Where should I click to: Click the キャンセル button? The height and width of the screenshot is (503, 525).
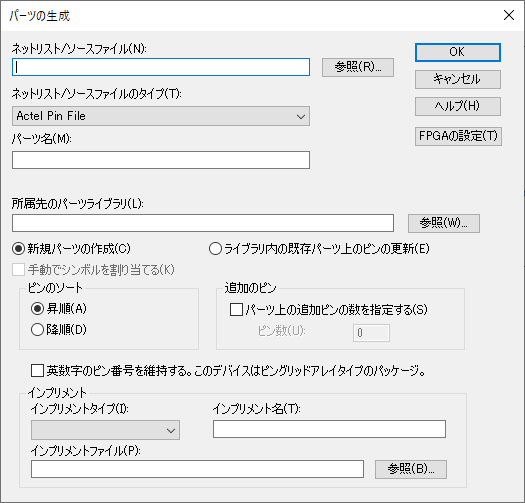click(x=458, y=79)
